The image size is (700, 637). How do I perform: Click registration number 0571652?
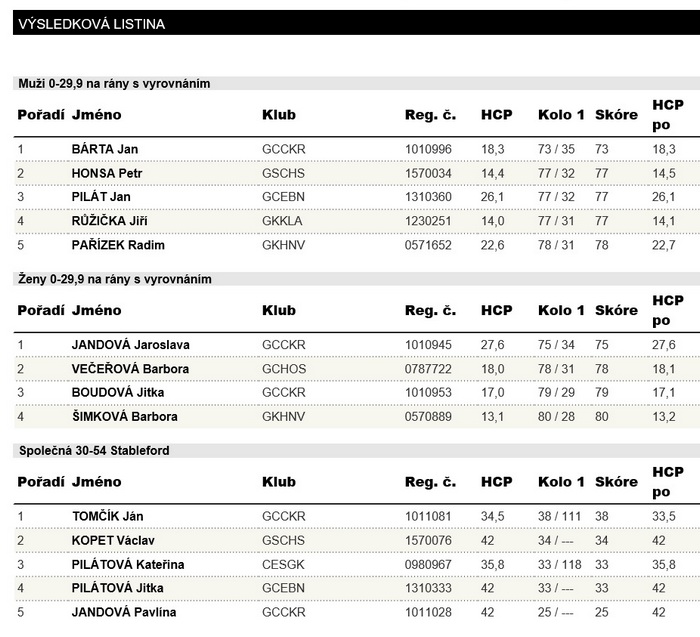tap(428, 245)
